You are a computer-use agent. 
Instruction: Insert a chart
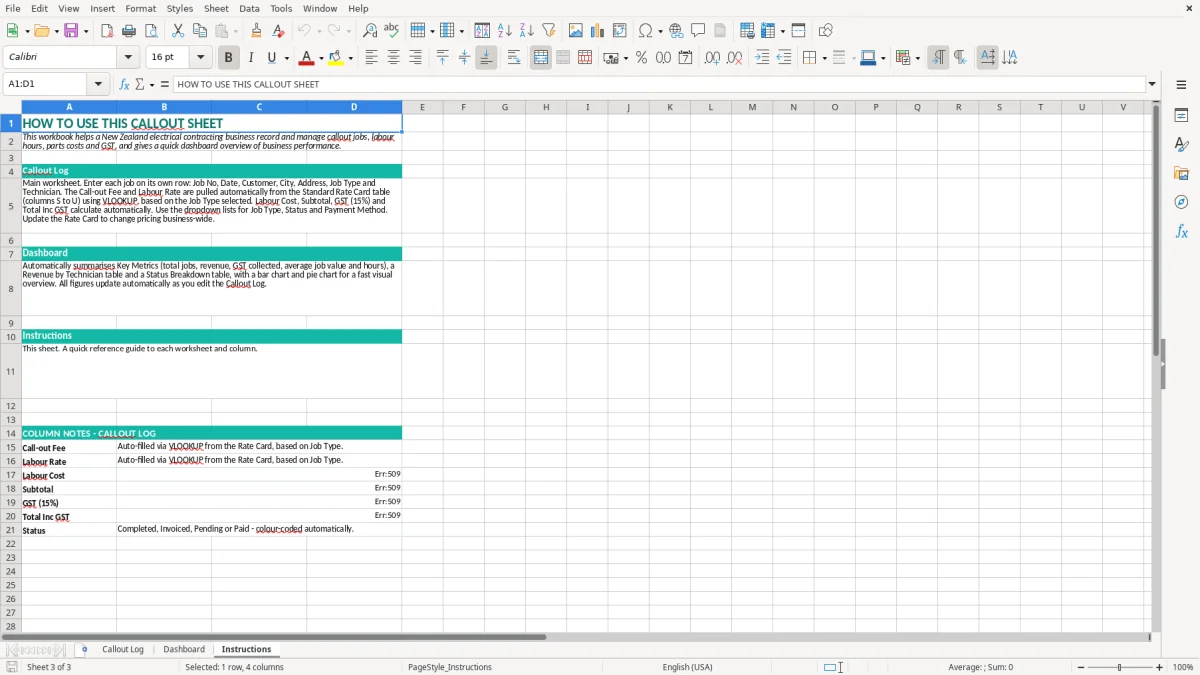598,31
